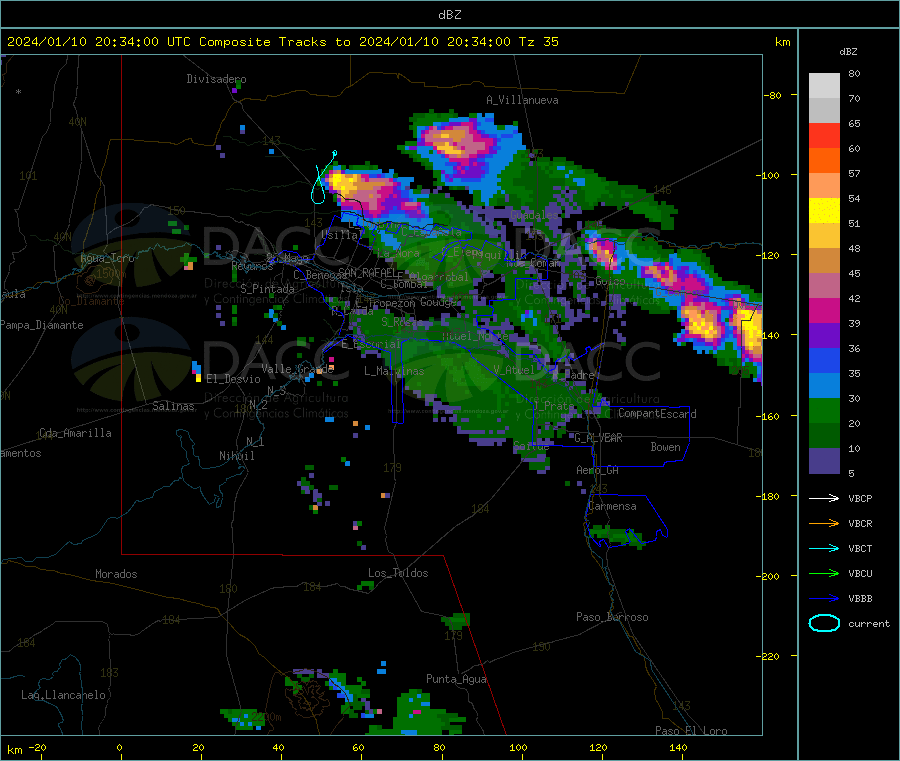This screenshot has height=761, width=900.
Task: Click the '140' tick on the bottom km axis
Action: tap(678, 747)
